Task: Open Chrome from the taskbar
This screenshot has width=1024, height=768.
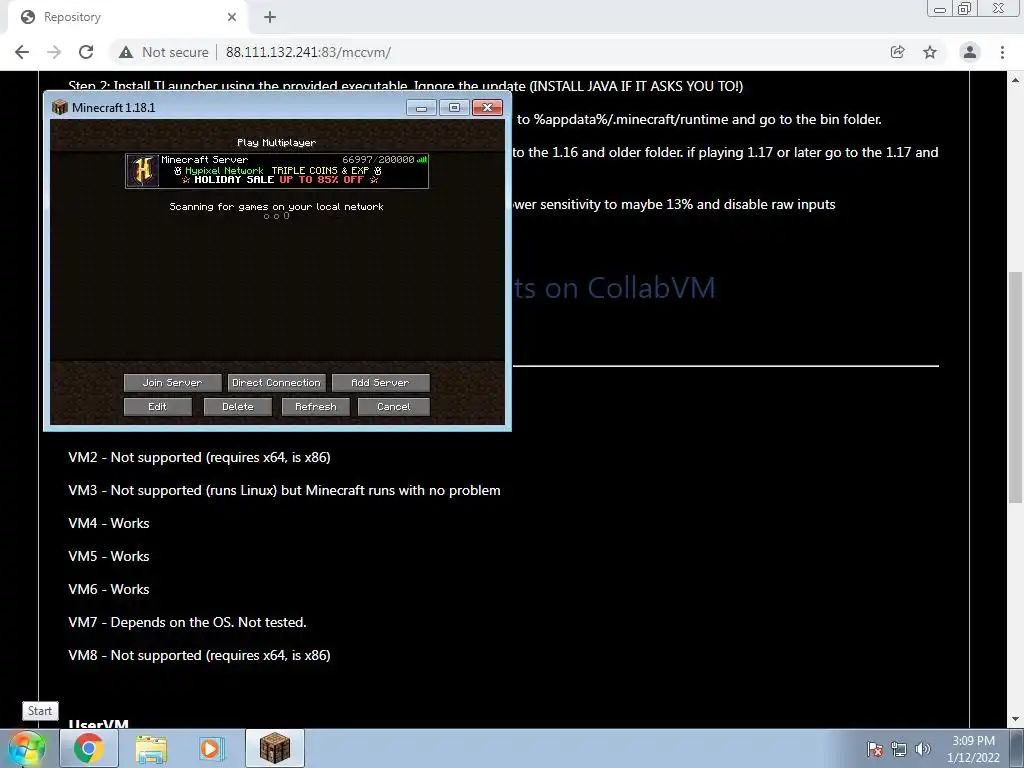Action: 89,748
